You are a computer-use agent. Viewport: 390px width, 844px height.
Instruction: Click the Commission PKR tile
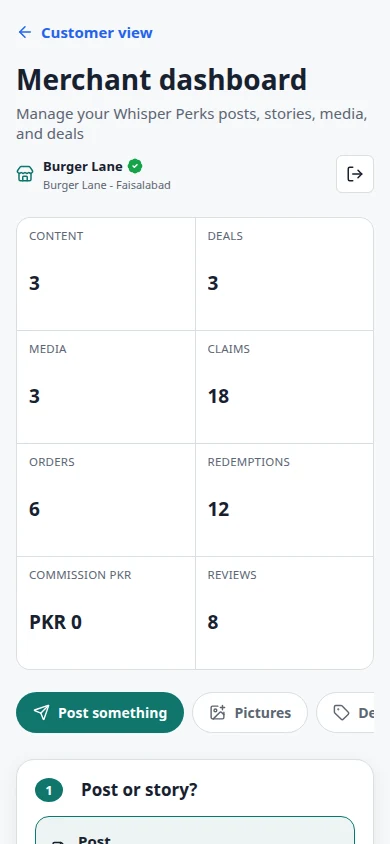pos(106,613)
